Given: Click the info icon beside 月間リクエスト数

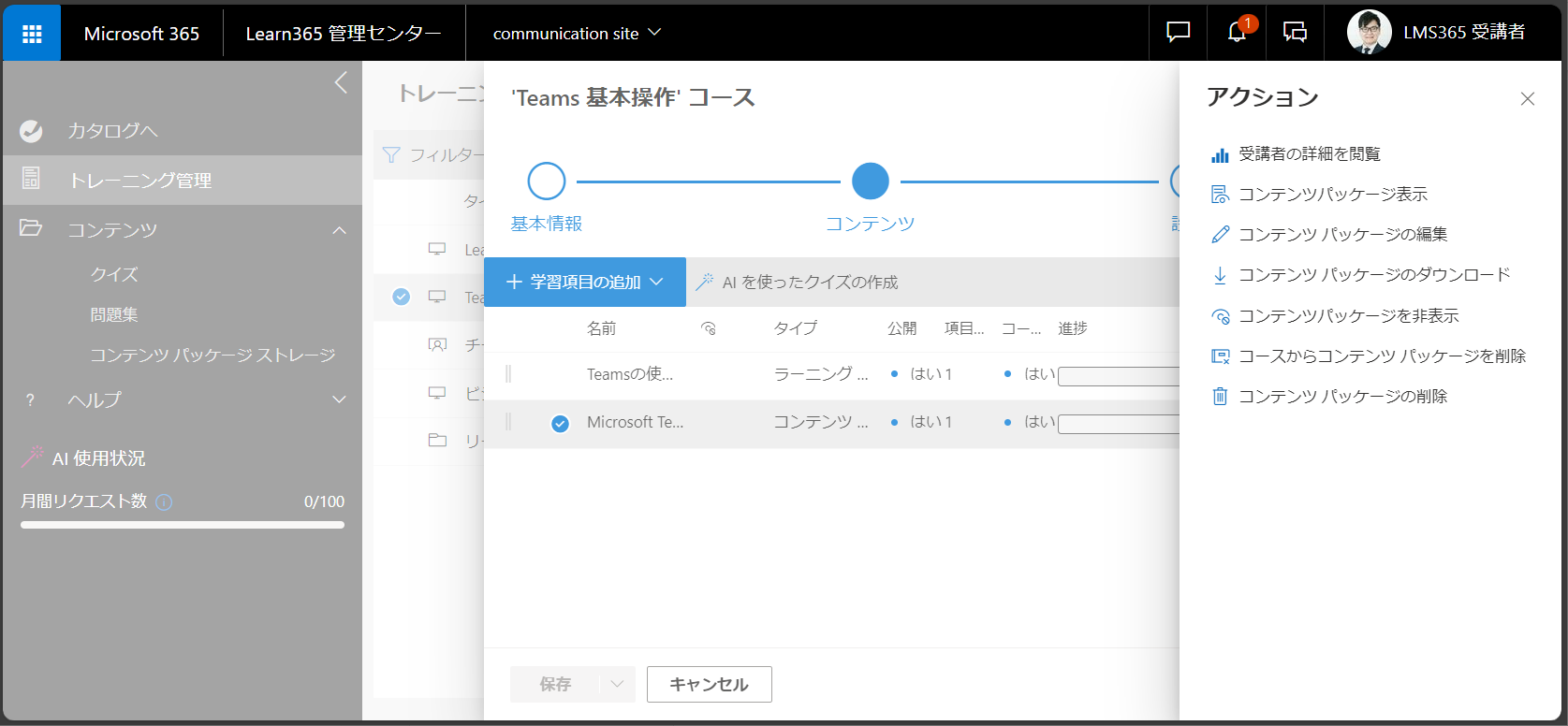Looking at the screenshot, I should pos(164,502).
